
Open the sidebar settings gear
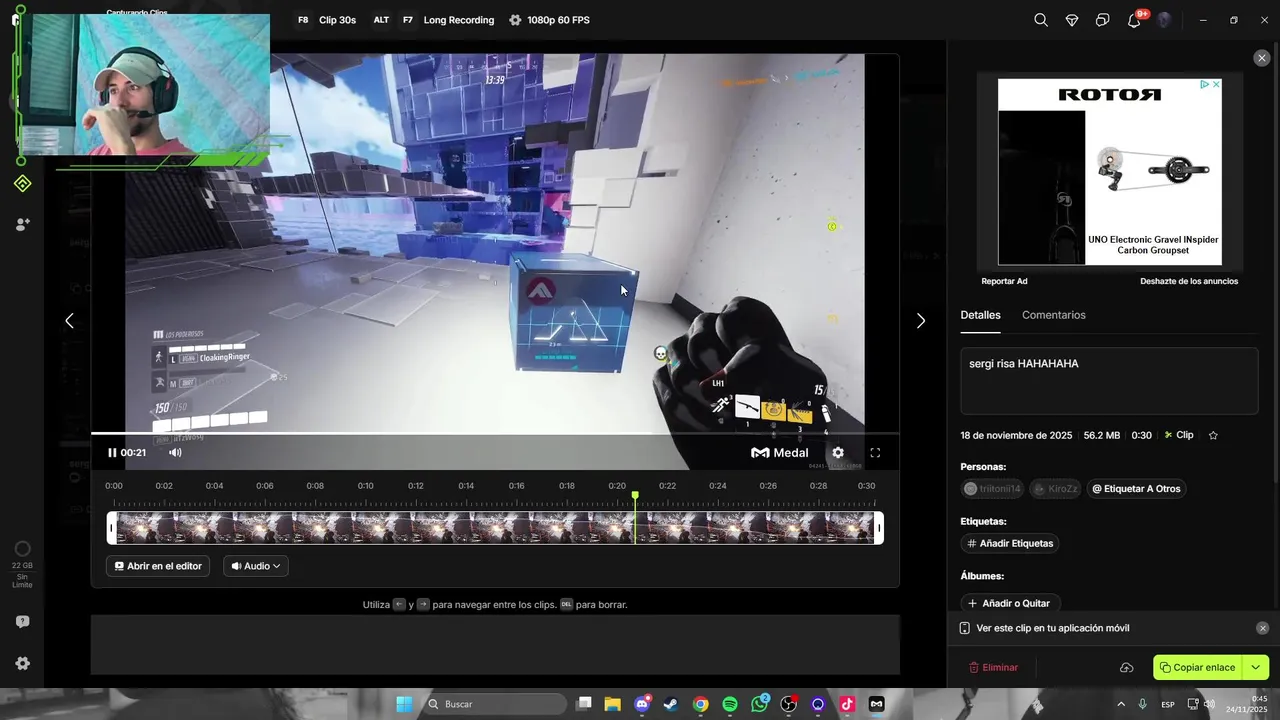tap(22, 663)
